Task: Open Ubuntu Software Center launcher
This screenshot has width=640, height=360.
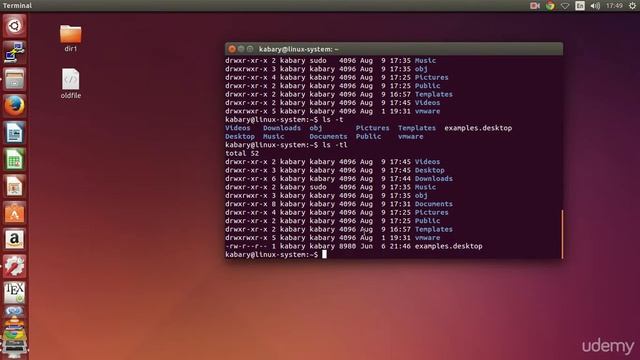Action: [14, 213]
